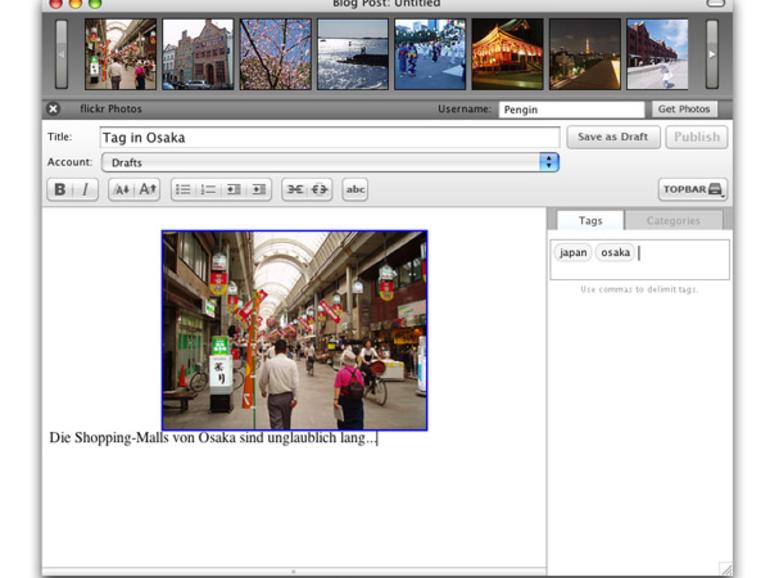The height and width of the screenshot is (578, 770).
Task: Click the Title field with Tag in Osaka
Action: [x=330, y=137]
